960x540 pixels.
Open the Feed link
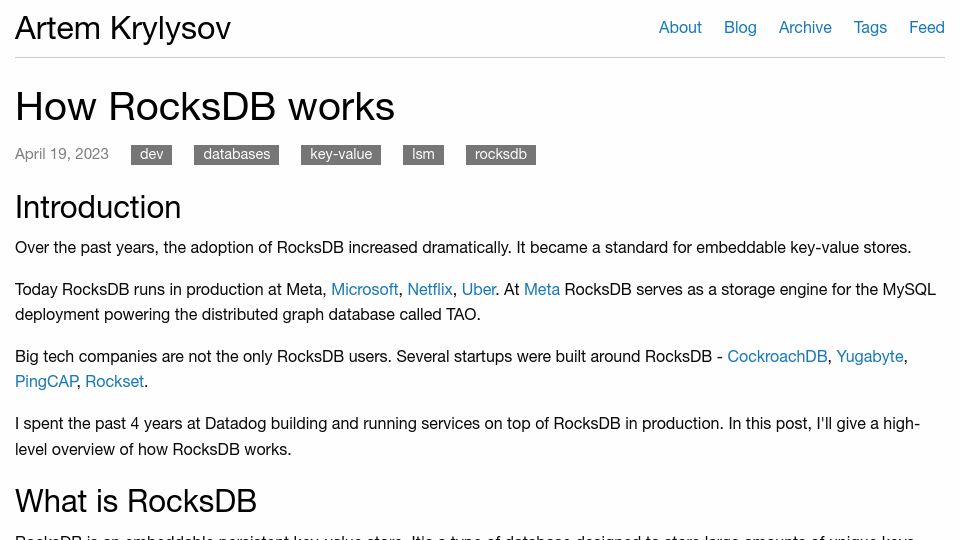[x=926, y=28]
